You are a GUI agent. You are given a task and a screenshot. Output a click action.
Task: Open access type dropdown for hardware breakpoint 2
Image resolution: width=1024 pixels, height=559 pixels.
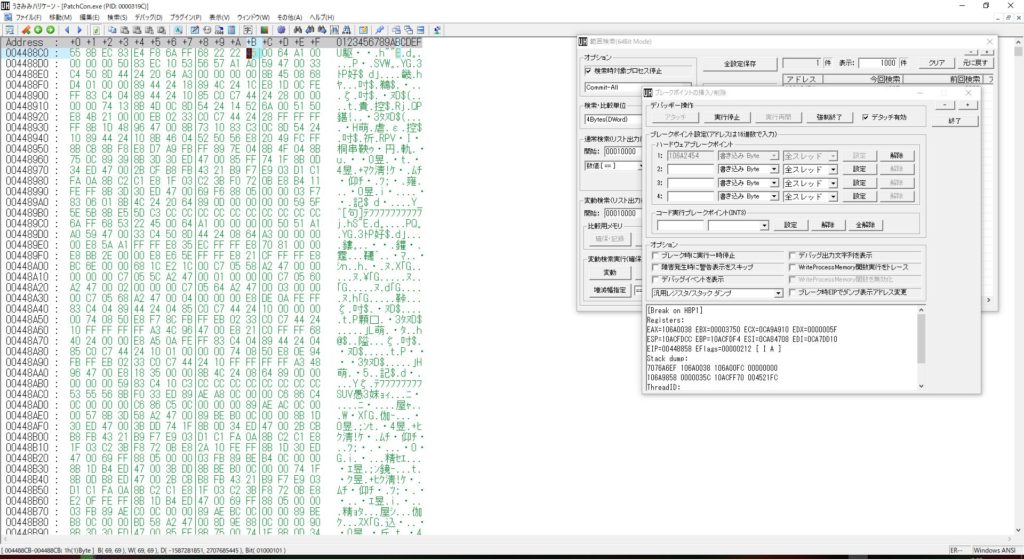(774, 169)
